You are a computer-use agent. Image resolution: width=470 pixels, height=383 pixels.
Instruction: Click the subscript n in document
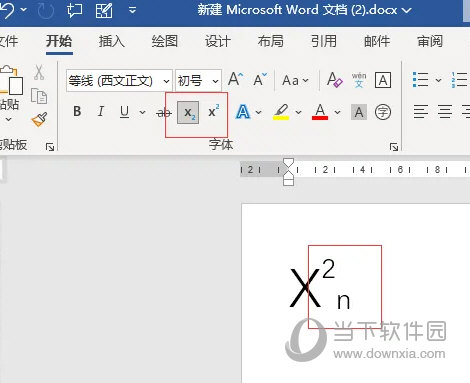pos(344,301)
